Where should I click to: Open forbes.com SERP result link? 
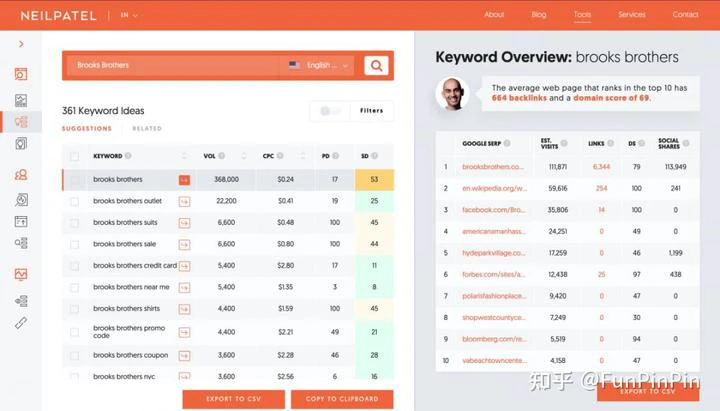[x=493, y=275]
